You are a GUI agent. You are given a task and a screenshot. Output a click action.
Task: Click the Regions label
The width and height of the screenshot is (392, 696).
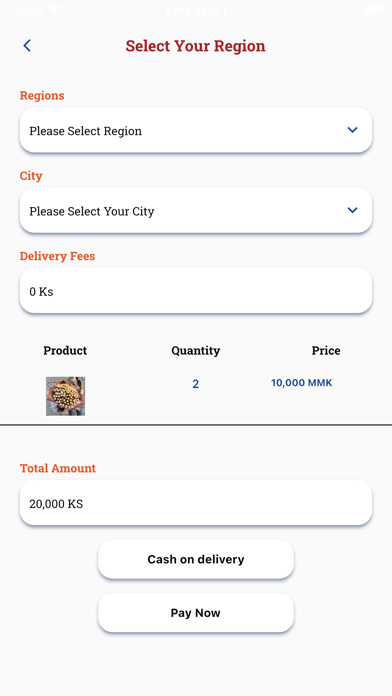point(42,95)
